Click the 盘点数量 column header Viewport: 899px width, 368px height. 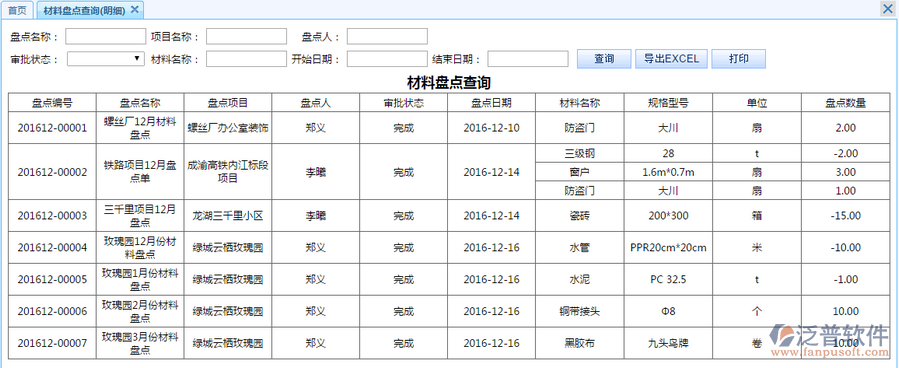pyautogui.click(x=846, y=103)
